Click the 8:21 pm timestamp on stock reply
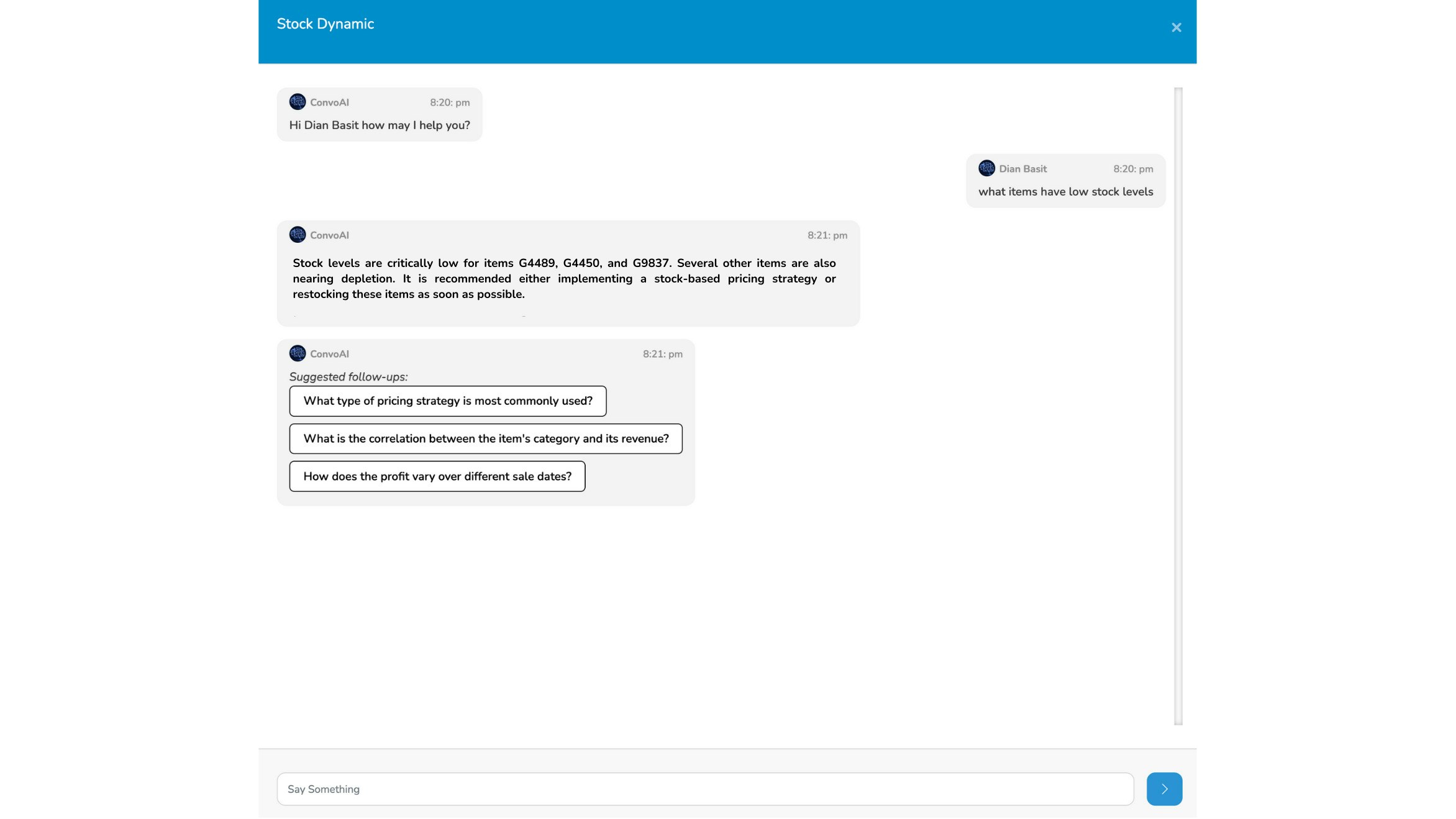1456x819 pixels. coord(826,235)
